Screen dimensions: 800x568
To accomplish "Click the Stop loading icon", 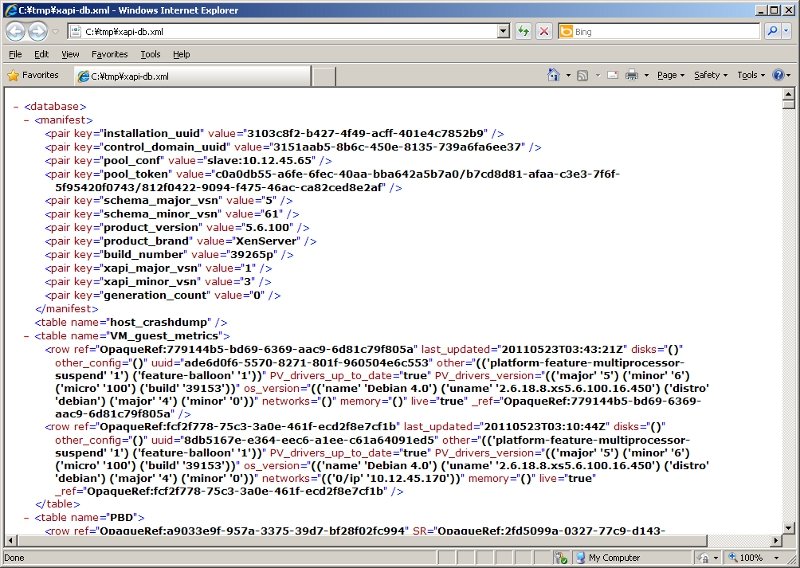I will pyautogui.click(x=544, y=32).
